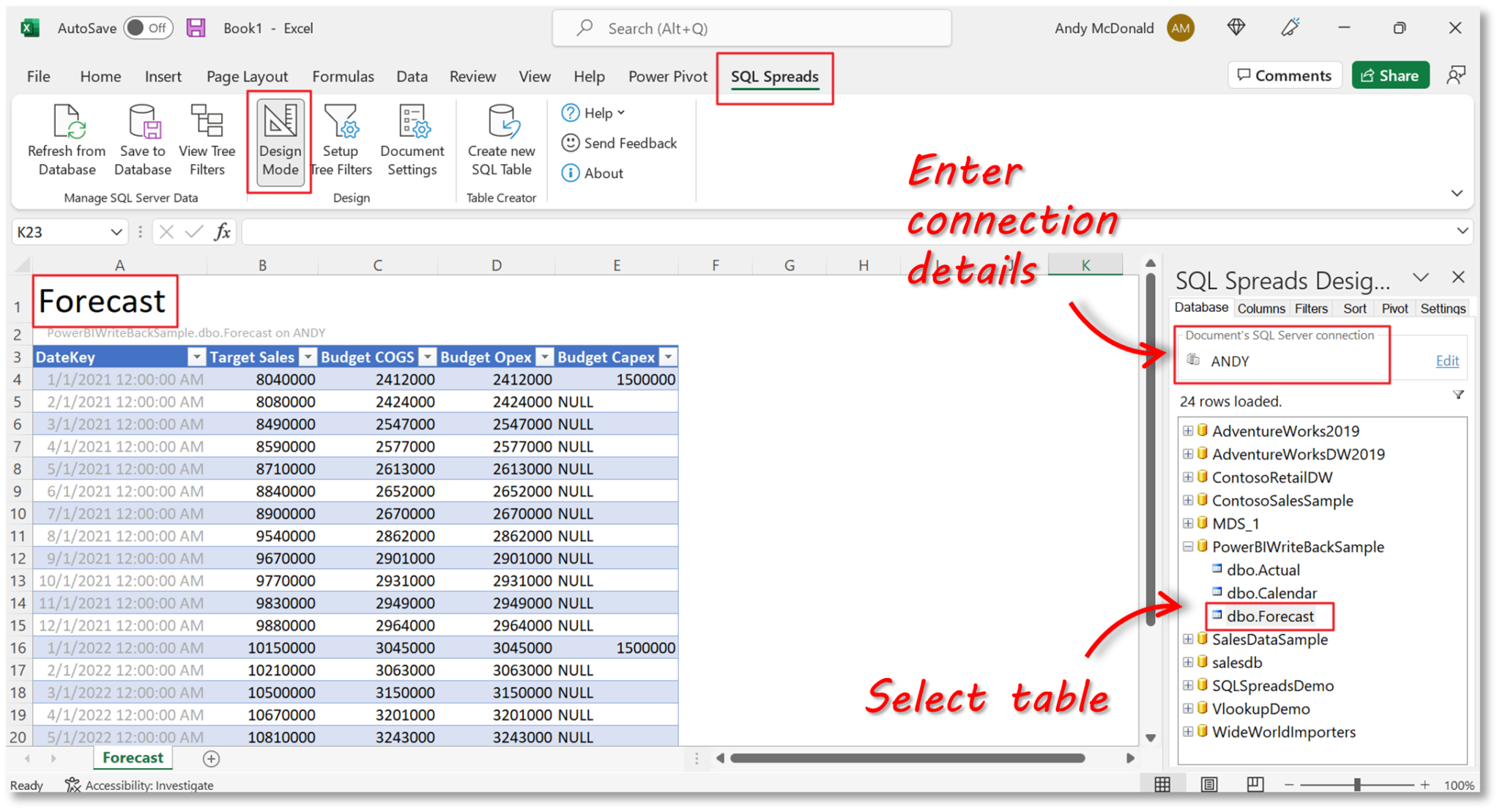
Task: Toggle the AutoSave switch
Action: pyautogui.click(x=147, y=28)
